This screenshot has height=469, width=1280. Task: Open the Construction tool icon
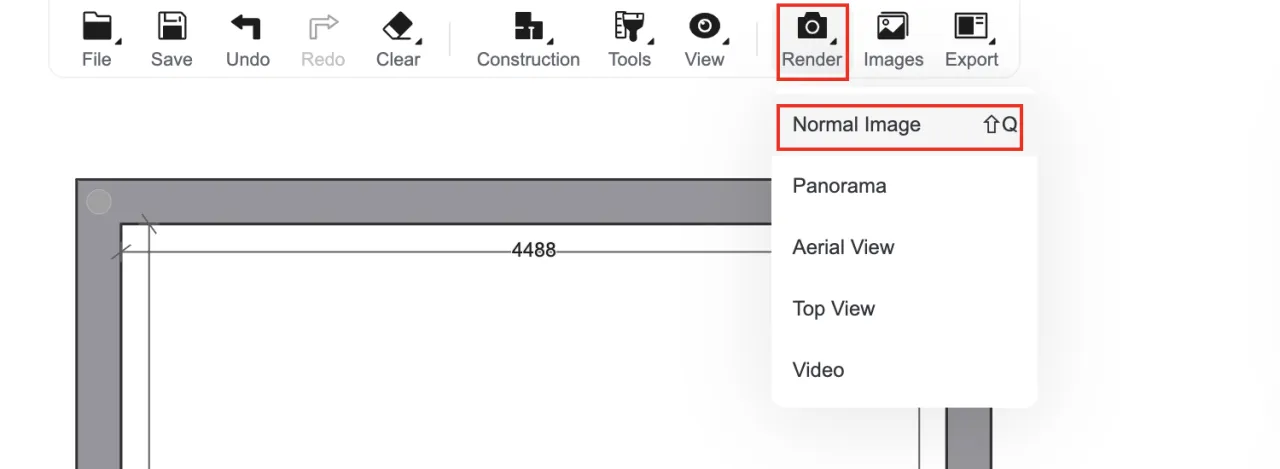[x=528, y=27]
